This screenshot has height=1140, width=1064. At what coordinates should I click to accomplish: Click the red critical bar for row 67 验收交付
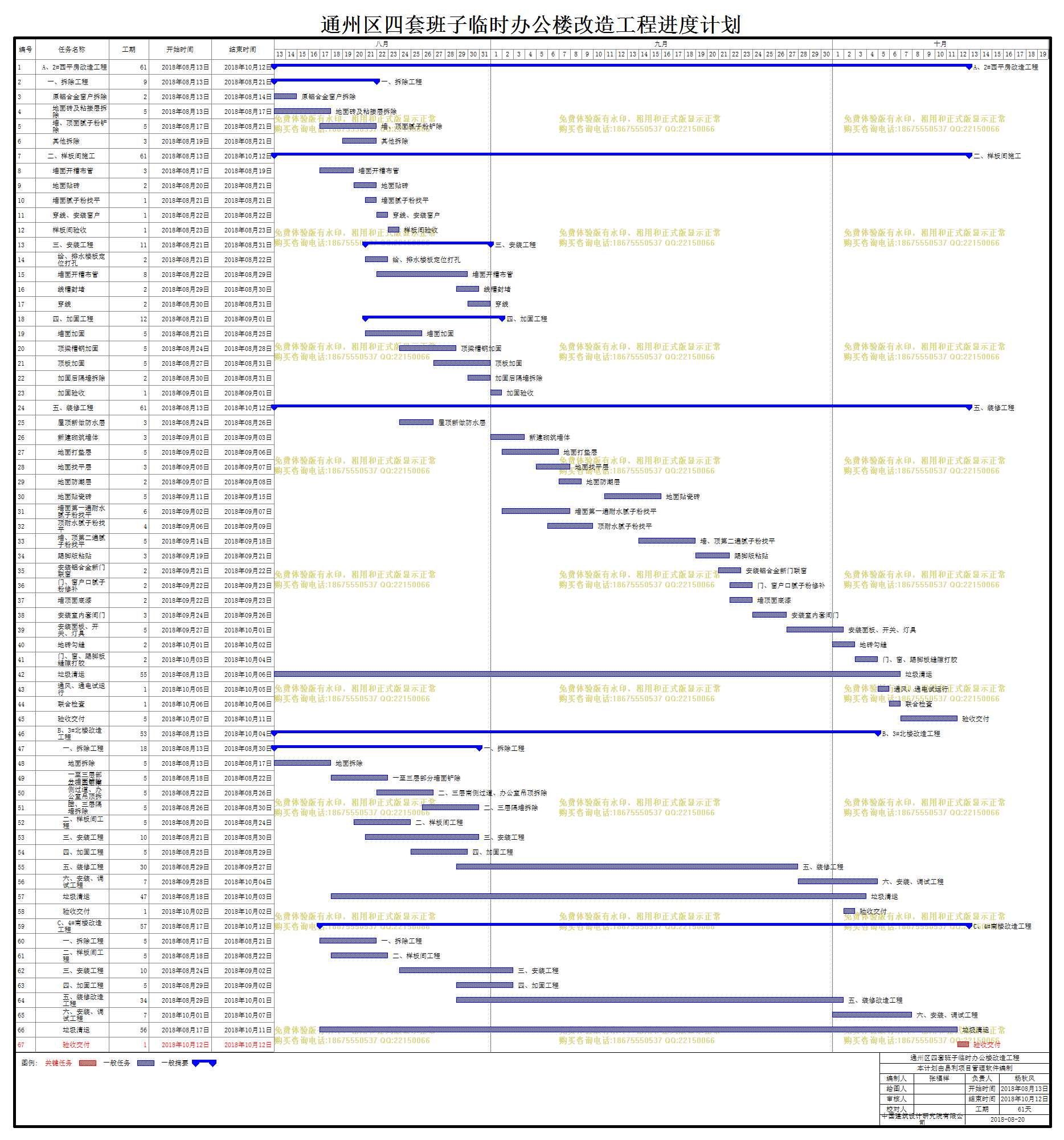coord(963,1044)
